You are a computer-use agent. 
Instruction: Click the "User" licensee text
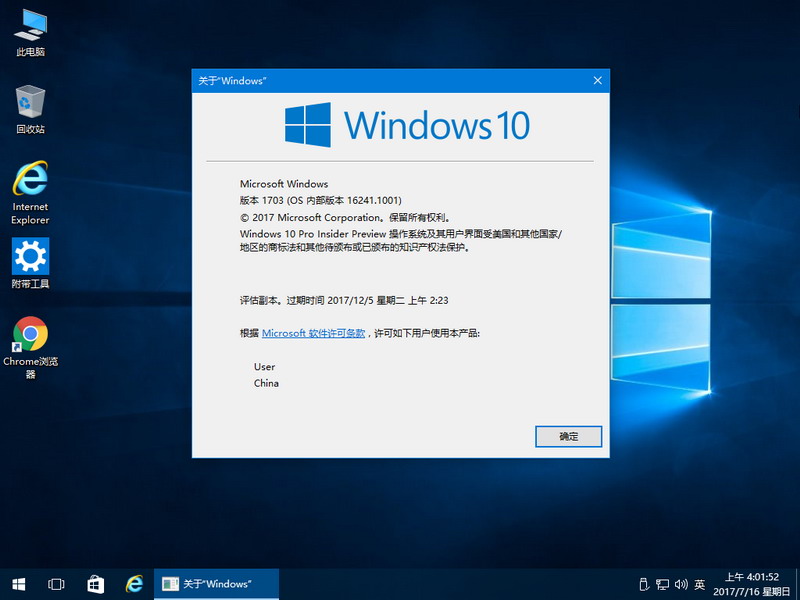(x=264, y=367)
